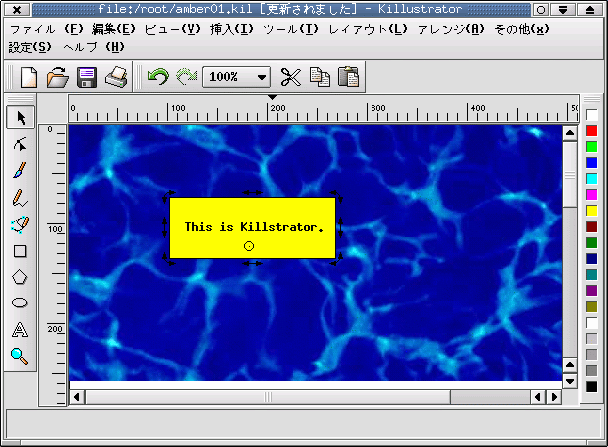
Task: Open the ツール(T) menu
Action: (x=291, y=29)
